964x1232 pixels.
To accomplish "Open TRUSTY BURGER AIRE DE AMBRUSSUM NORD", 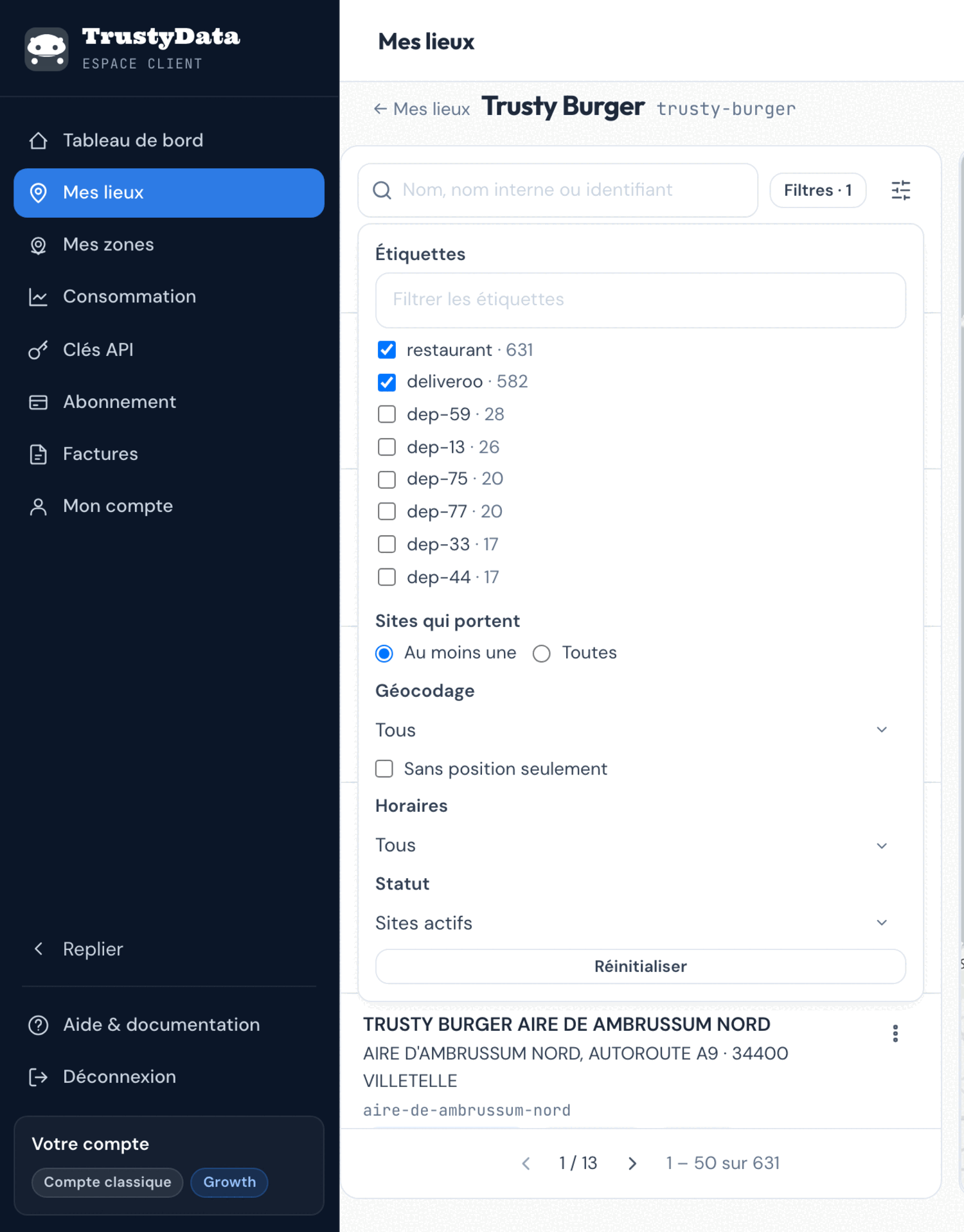I will (566, 1025).
